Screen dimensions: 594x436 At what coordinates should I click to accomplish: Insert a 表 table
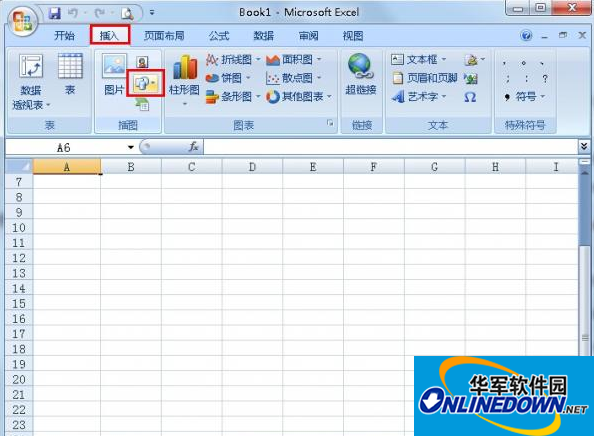pos(70,74)
